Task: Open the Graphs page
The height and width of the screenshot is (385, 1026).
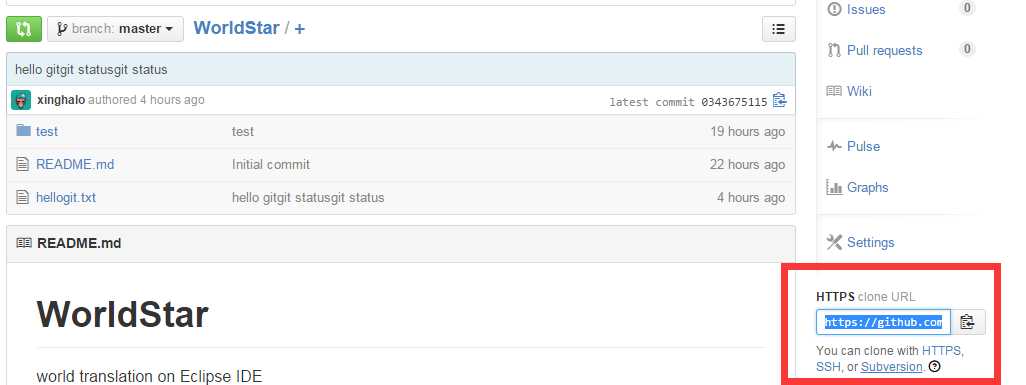Action: [867, 187]
